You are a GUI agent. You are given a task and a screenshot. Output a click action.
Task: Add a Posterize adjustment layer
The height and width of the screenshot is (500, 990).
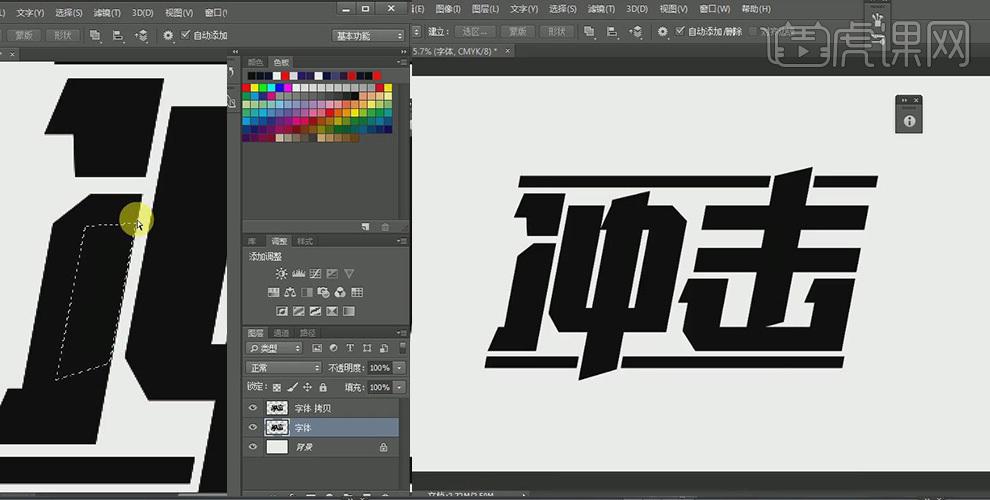pos(299,311)
